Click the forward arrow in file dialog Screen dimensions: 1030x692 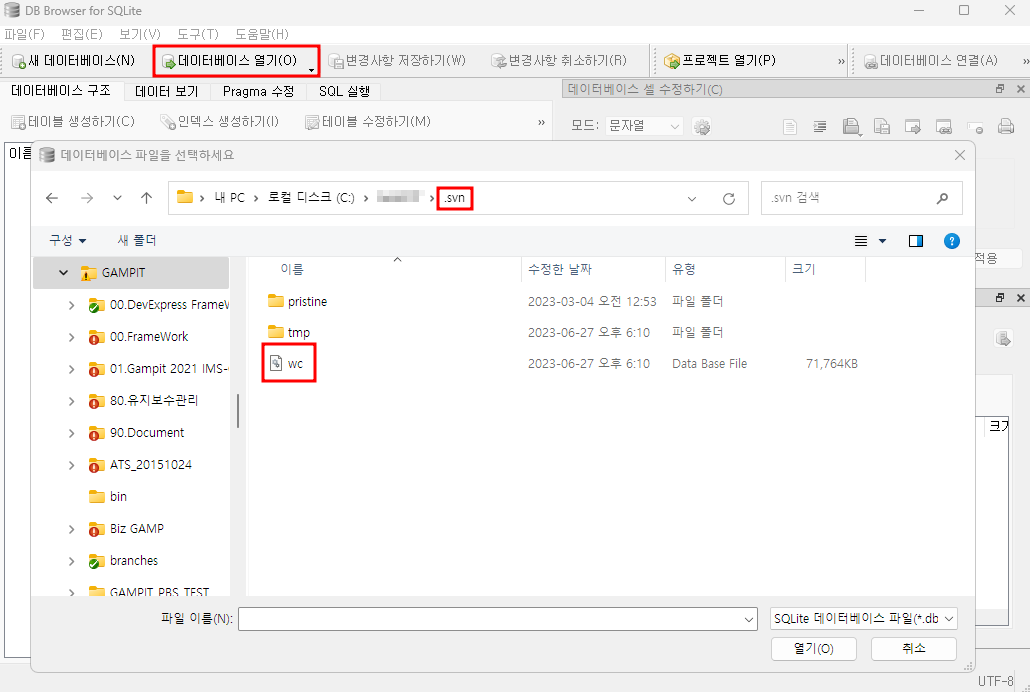(x=87, y=198)
